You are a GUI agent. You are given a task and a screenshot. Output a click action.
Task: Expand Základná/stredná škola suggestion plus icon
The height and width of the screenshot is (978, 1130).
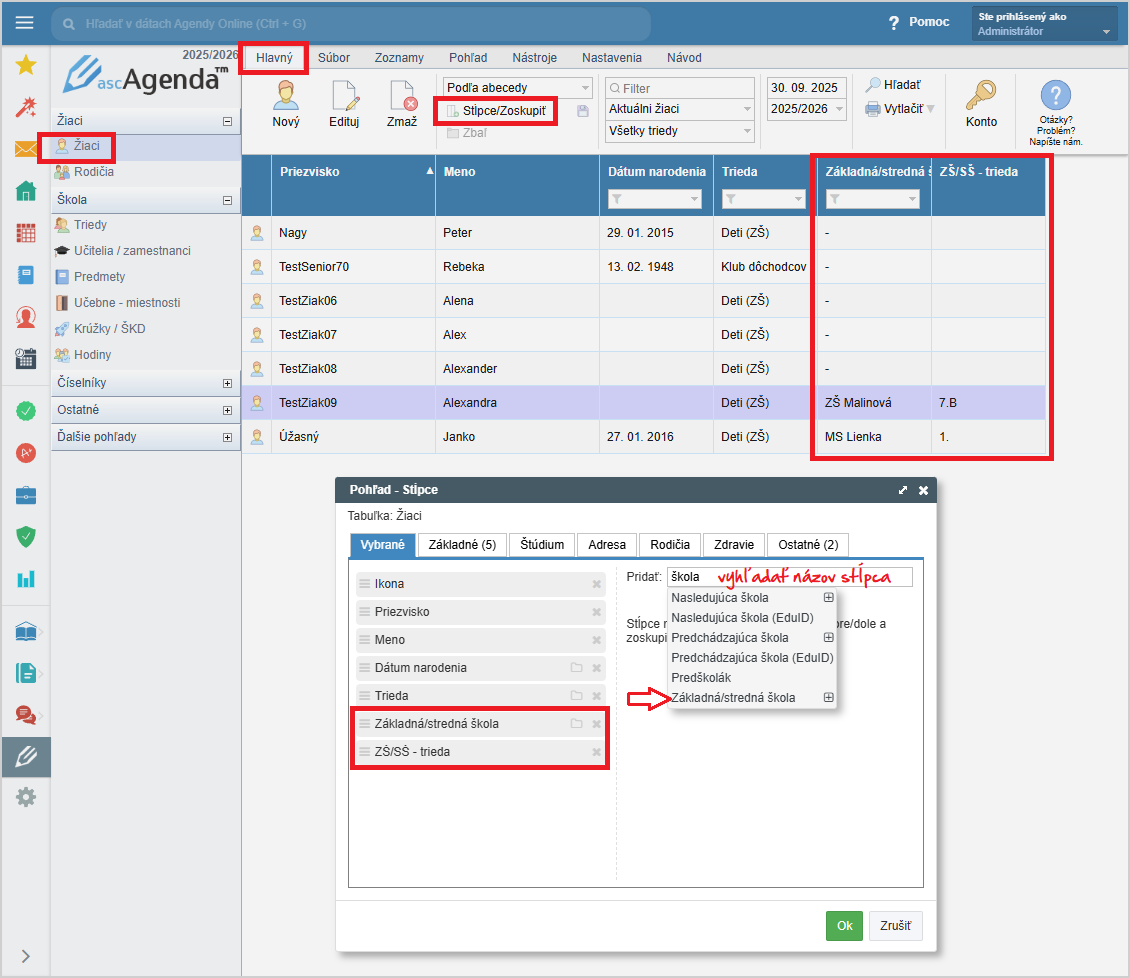(828, 698)
